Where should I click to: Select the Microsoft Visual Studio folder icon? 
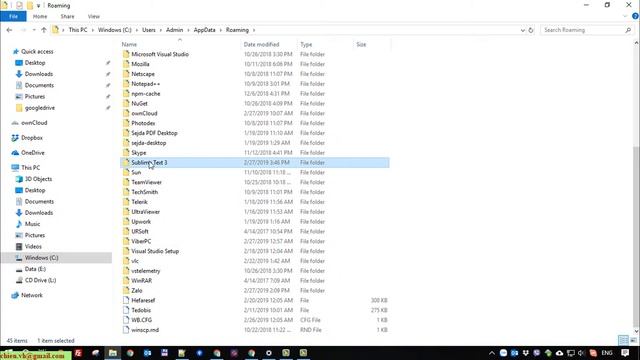coord(126,54)
